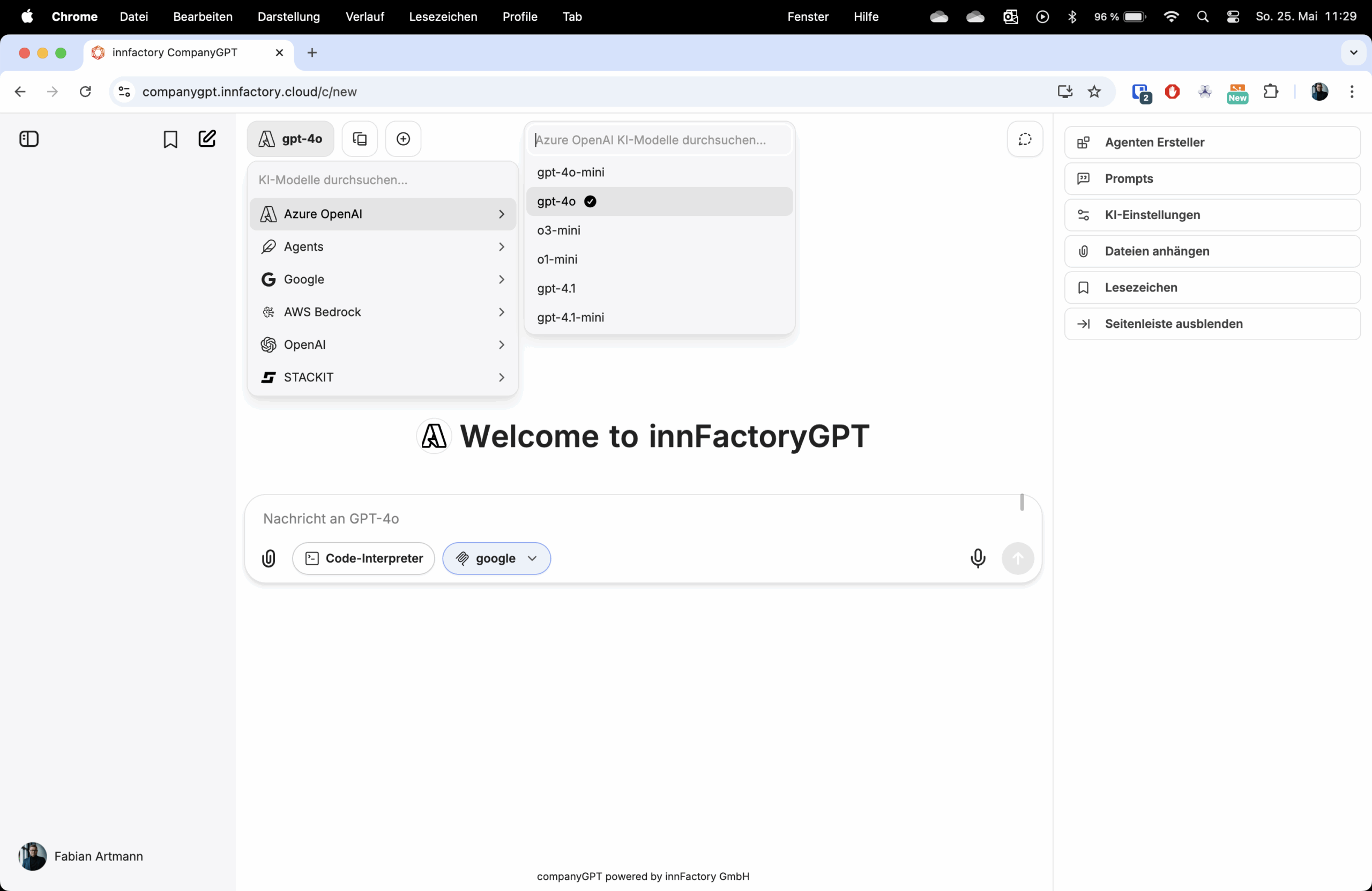Screen dimensions: 1372x891
Task: Open macOS Control Center icon
Action: click(1233, 17)
